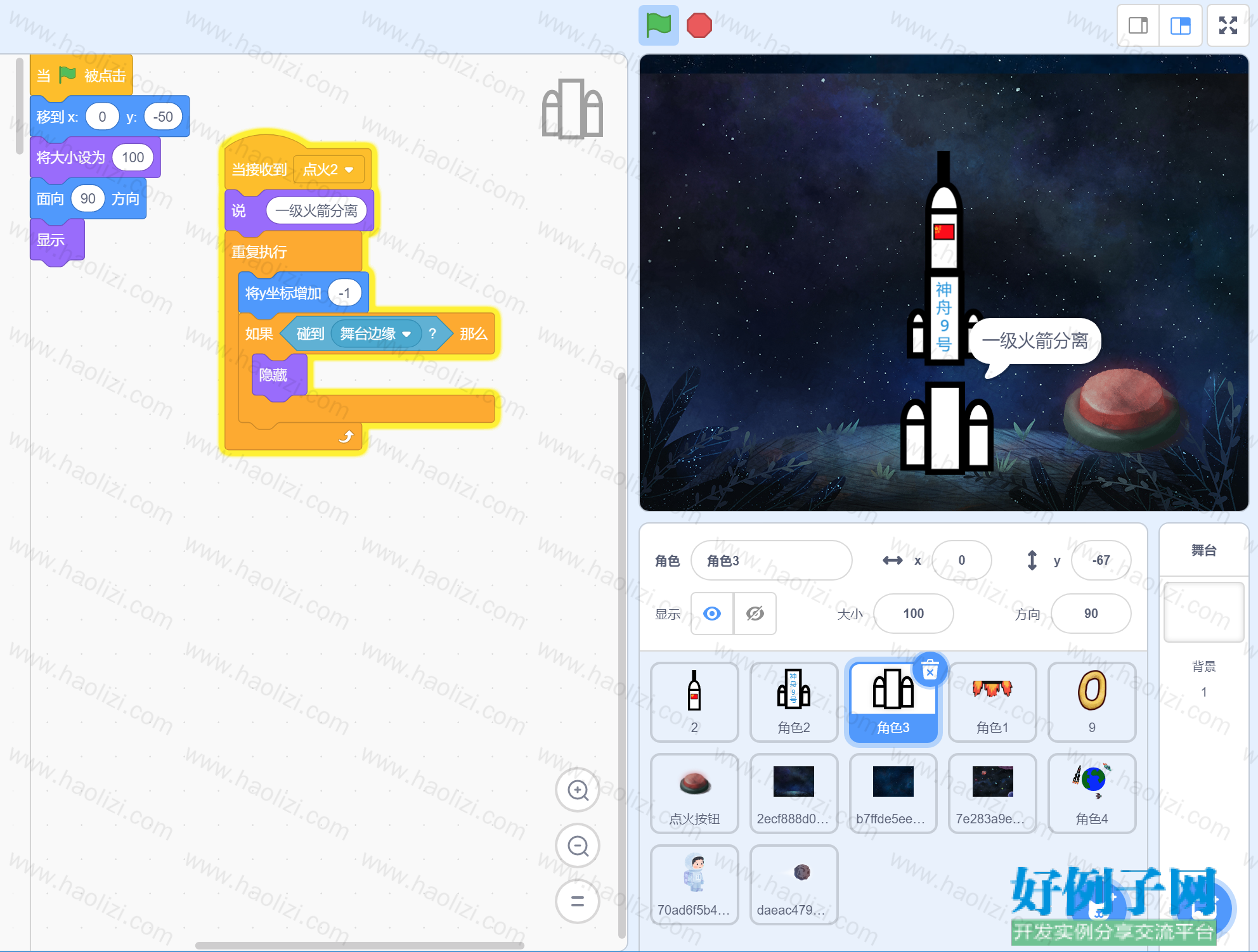Viewport: 1258px width, 952px height.
Task: Edit go-to x value 0
Action: pos(102,117)
